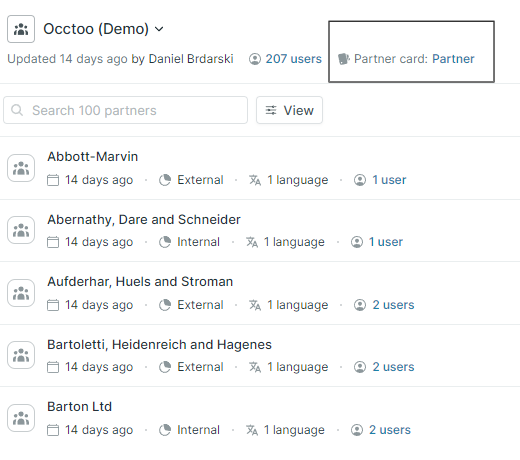Click the Abernathy, Dare and Schneider group icon

(21, 230)
